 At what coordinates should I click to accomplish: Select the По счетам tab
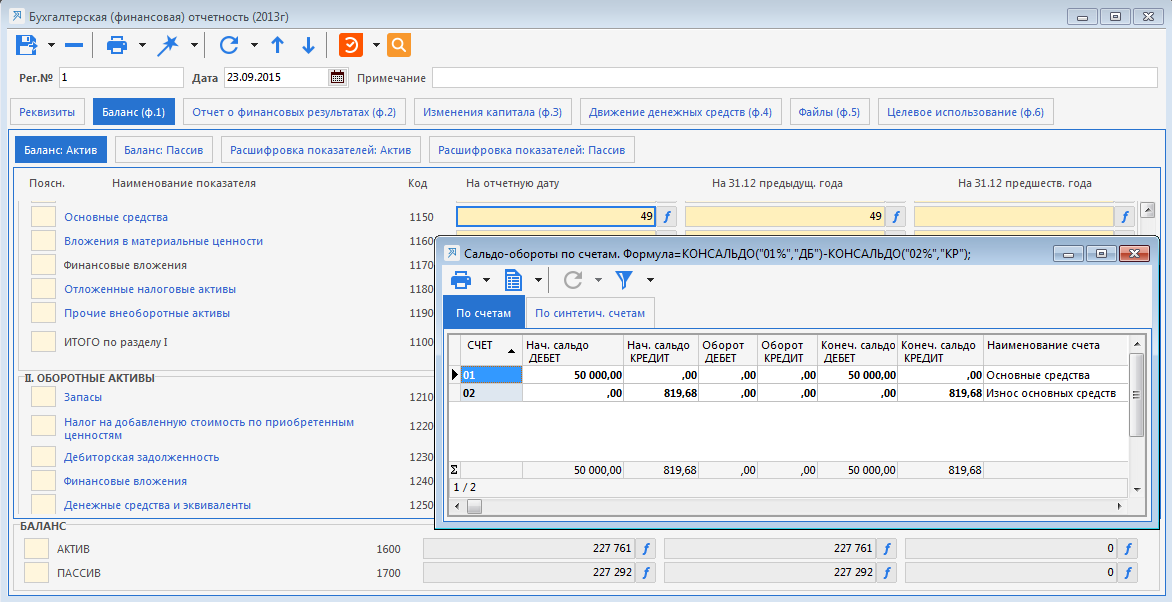click(484, 313)
